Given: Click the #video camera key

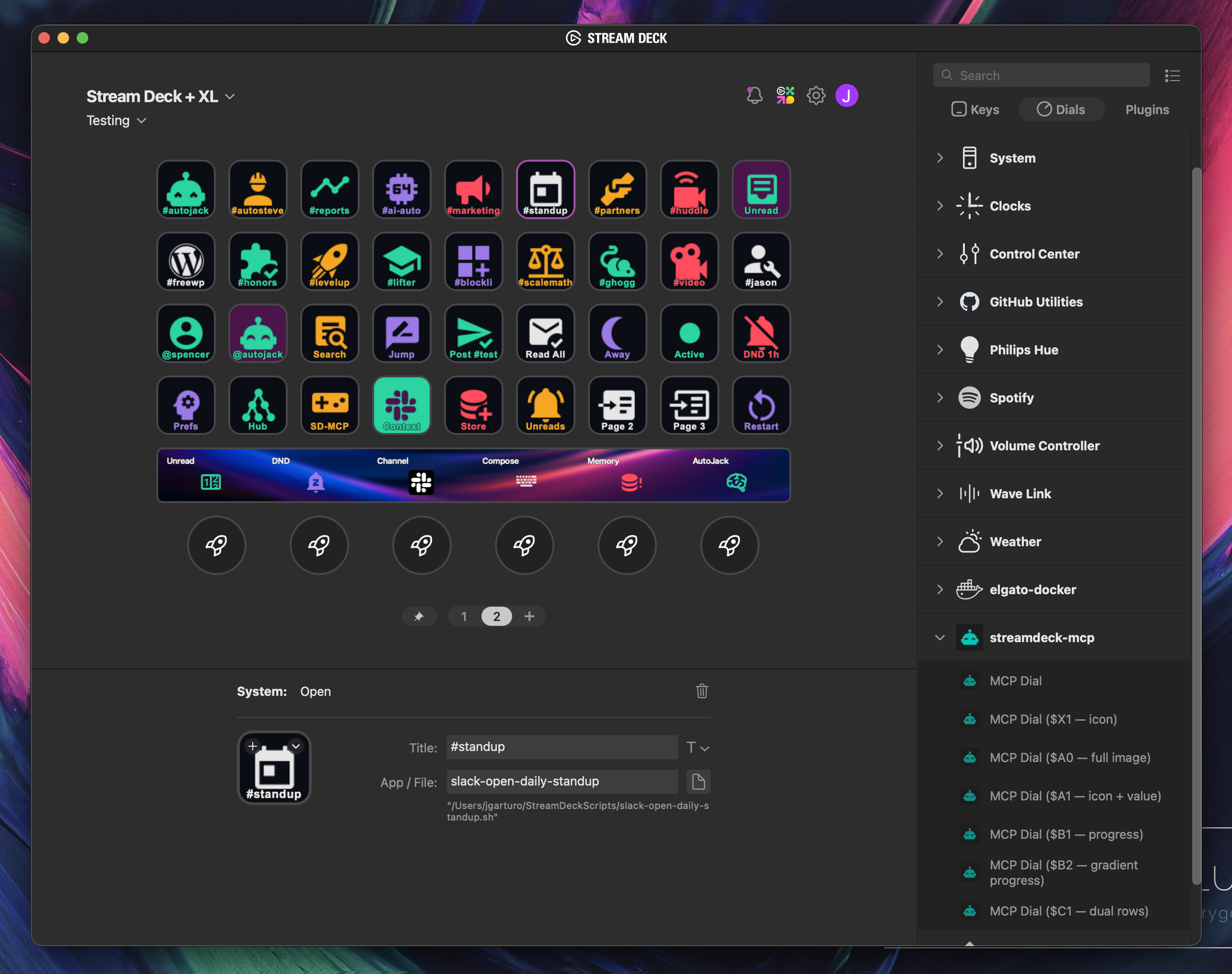Looking at the screenshot, I should tap(689, 261).
